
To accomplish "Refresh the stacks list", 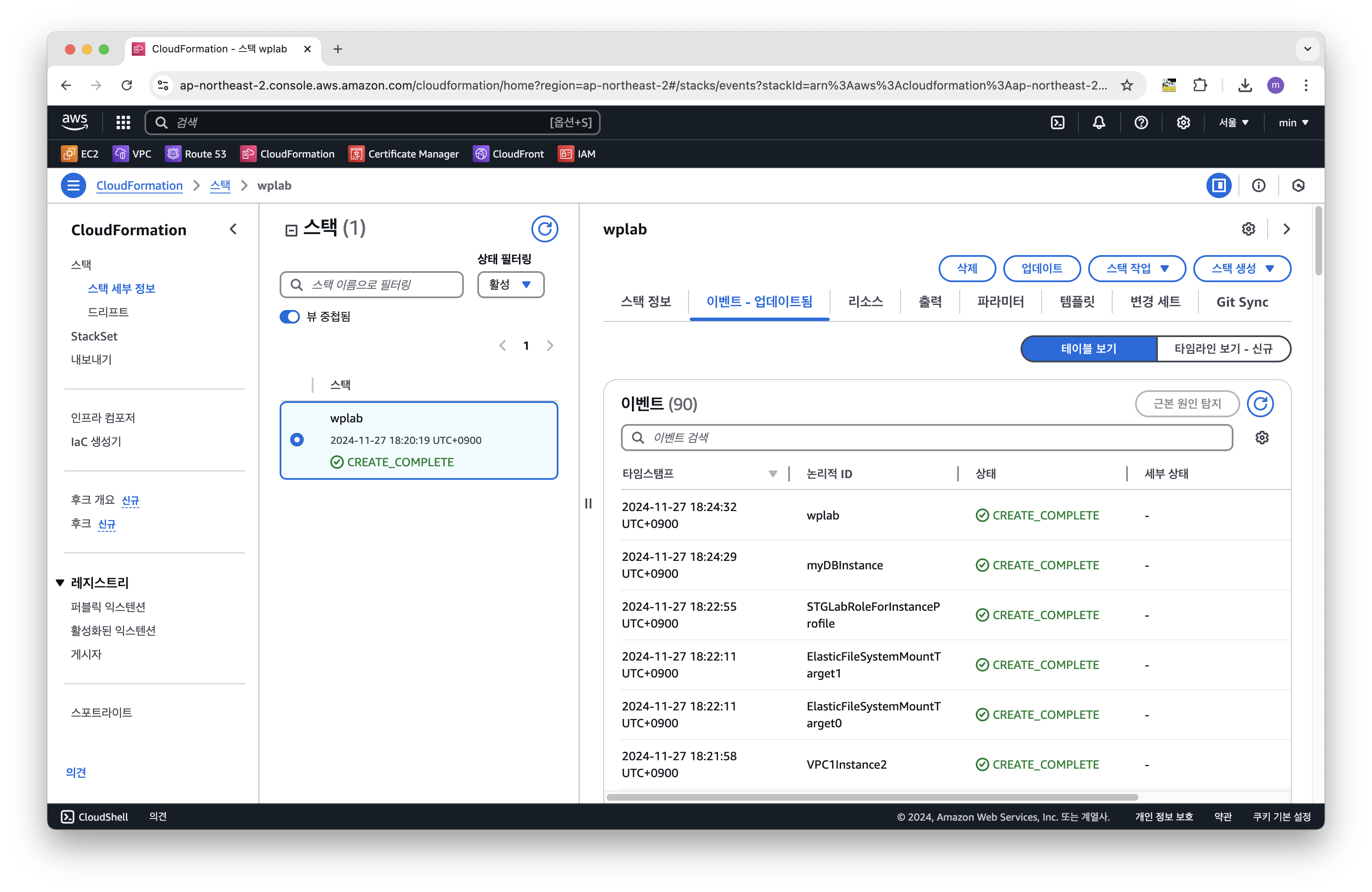I will pyautogui.click(x=544, y=229).
